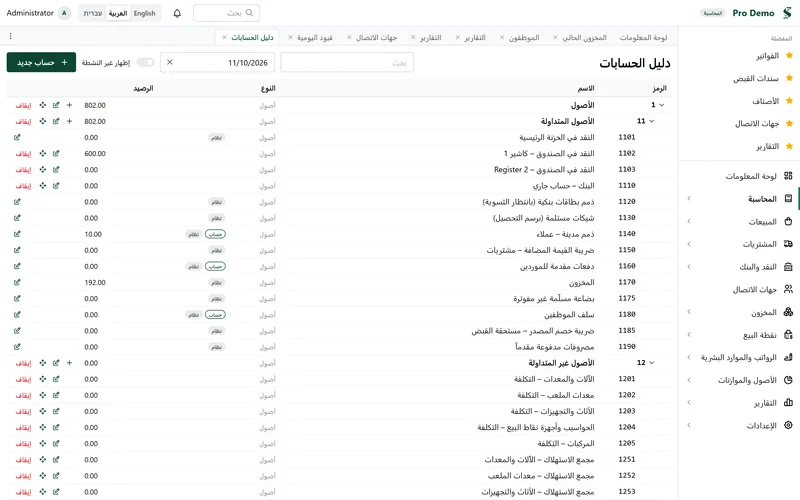Collapse الأصول غير المتداولة group 12
This screenshot has height=500, width=800.
point(652,363)
